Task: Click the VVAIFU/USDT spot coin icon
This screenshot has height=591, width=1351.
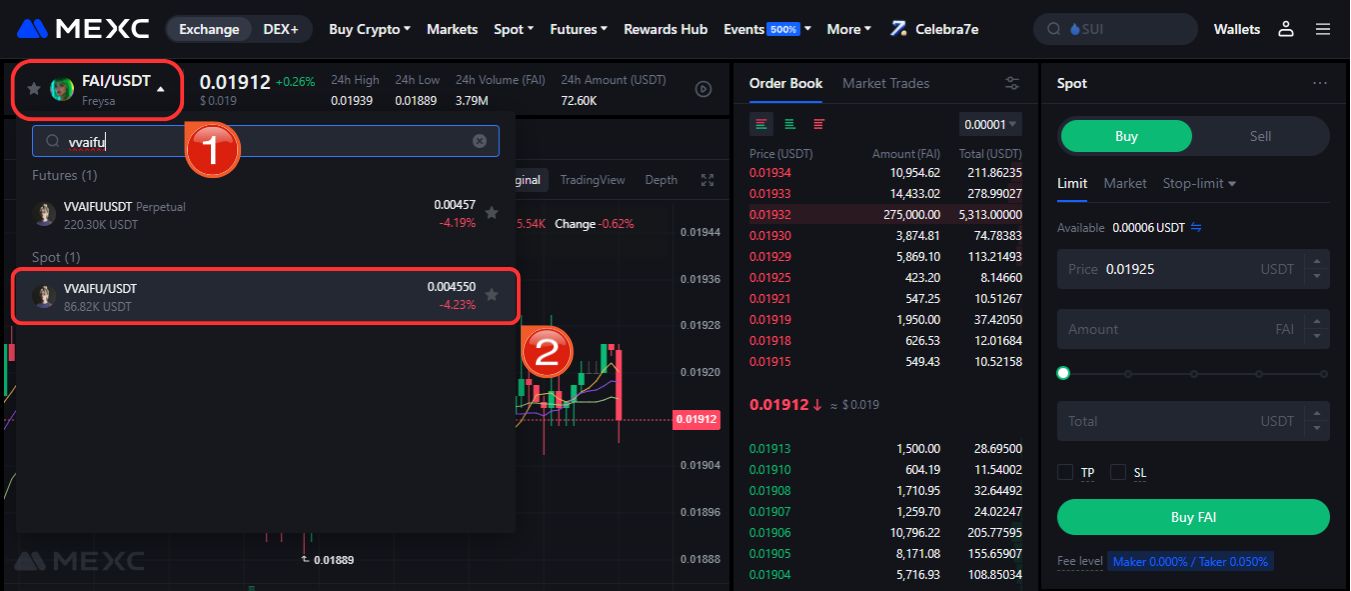Action: point(44,295)
